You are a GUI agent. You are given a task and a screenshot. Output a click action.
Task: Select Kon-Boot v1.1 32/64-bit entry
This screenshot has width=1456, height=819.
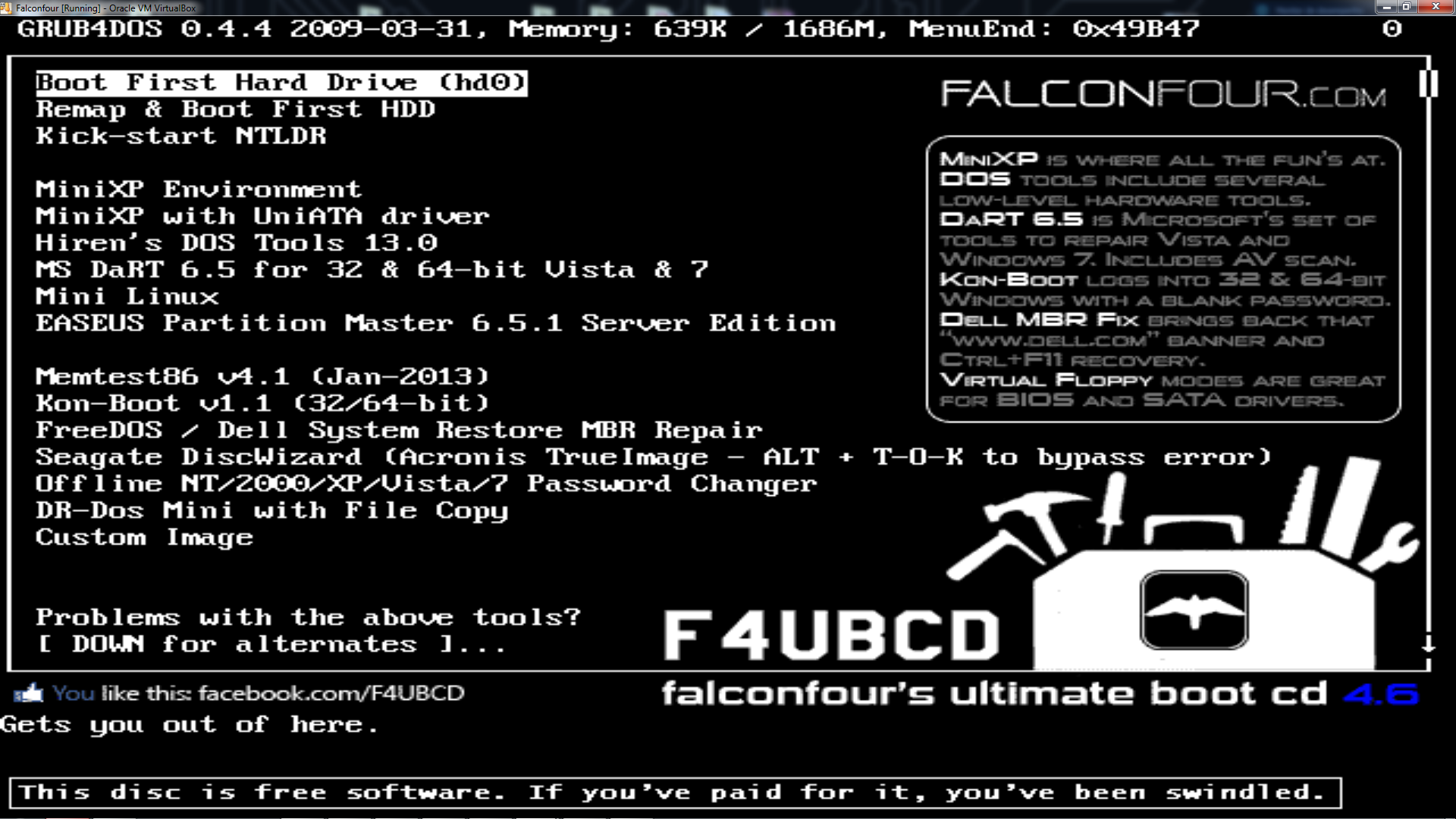point(263,402)
